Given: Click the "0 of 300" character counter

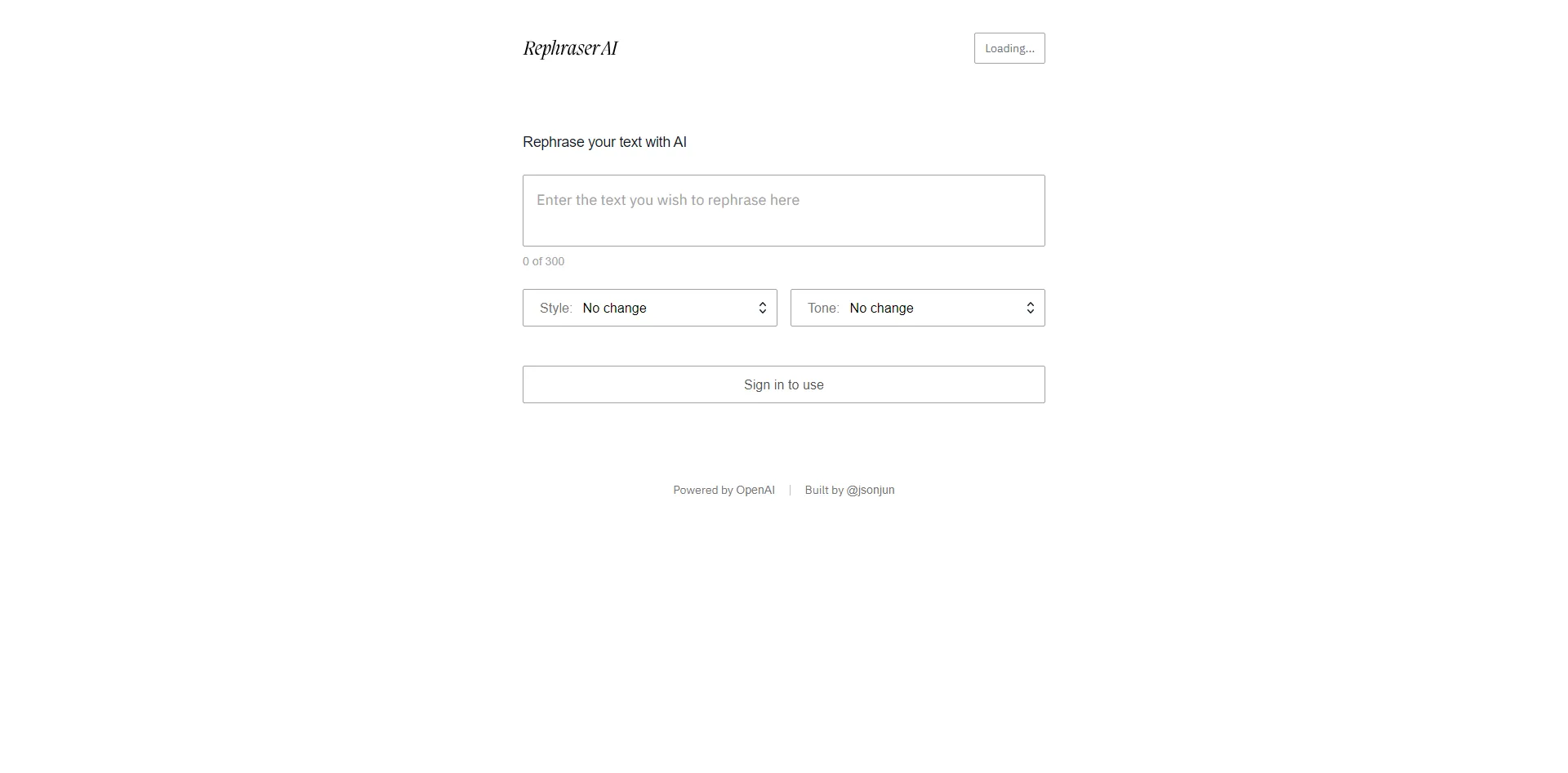Looking at the screenshot, I should [x=543, y=261].
